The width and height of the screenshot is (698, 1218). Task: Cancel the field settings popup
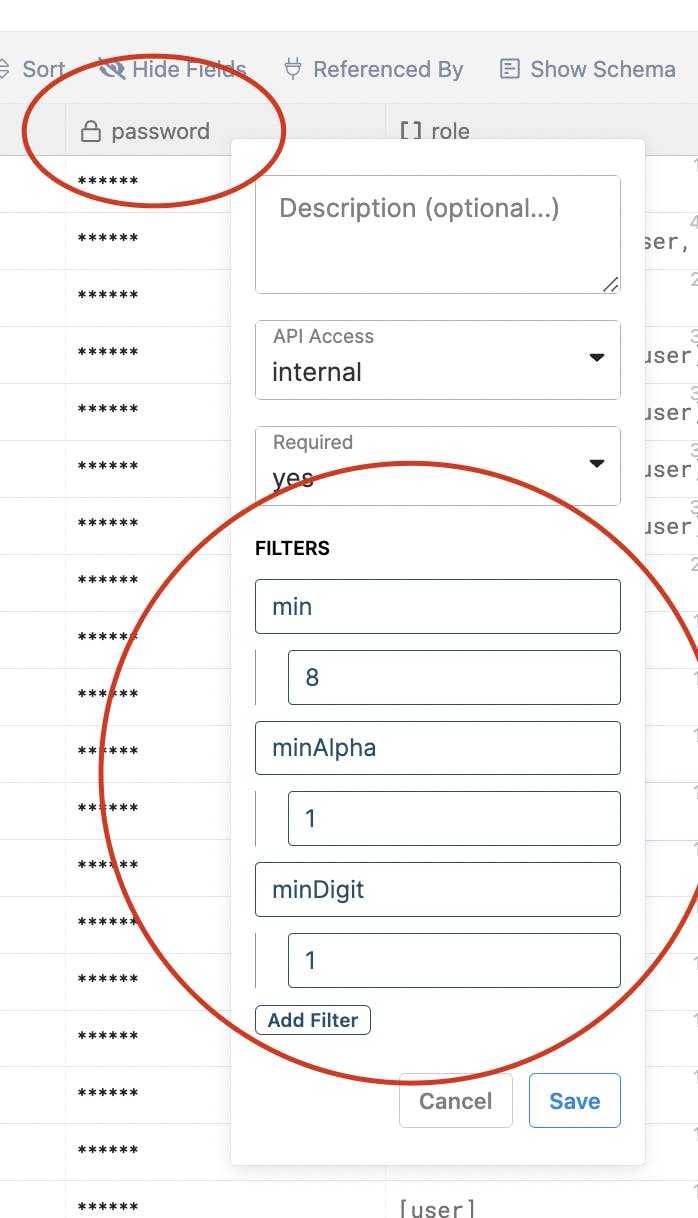click(x=455, y=1101)
